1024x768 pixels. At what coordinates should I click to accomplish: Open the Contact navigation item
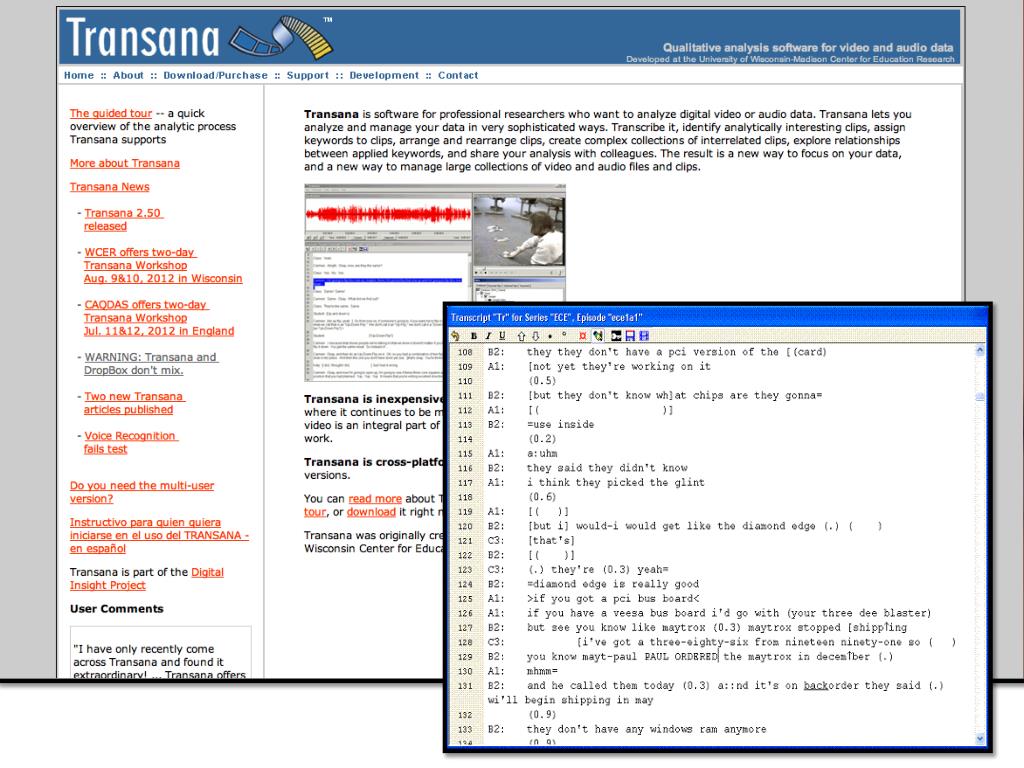[x=458, y=75]
